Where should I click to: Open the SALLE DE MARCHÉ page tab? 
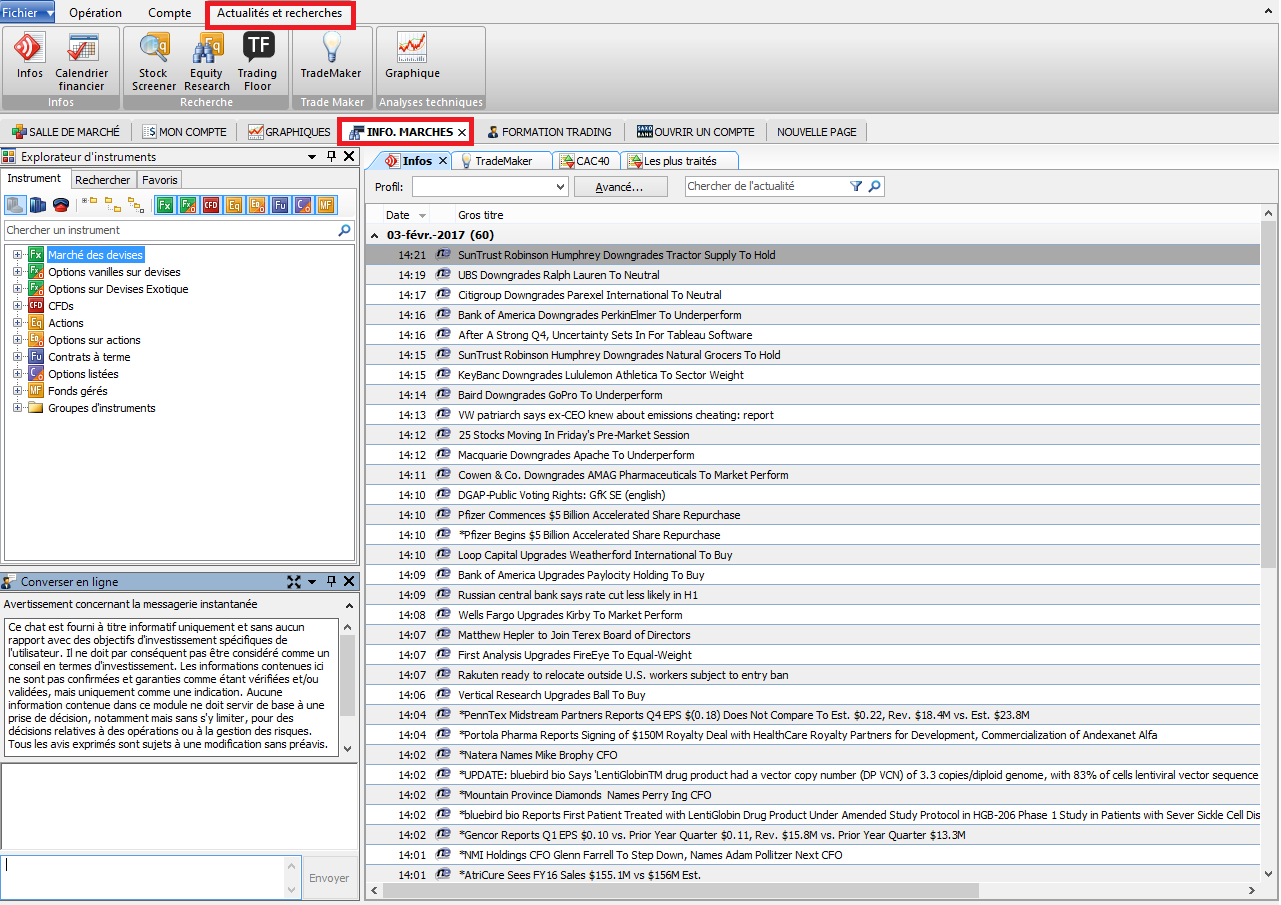[66, 132]
